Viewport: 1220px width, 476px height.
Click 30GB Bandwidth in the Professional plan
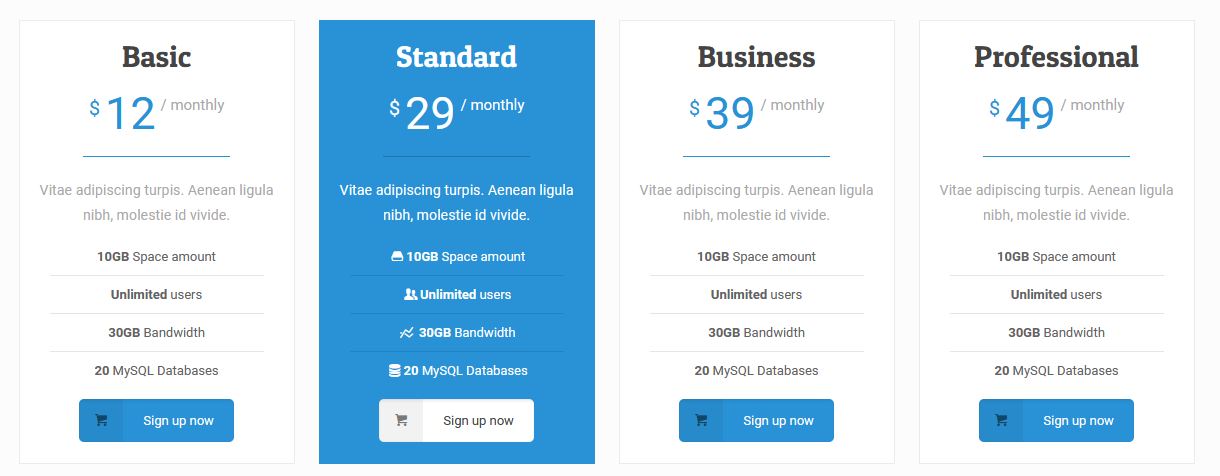[1057, 333]
